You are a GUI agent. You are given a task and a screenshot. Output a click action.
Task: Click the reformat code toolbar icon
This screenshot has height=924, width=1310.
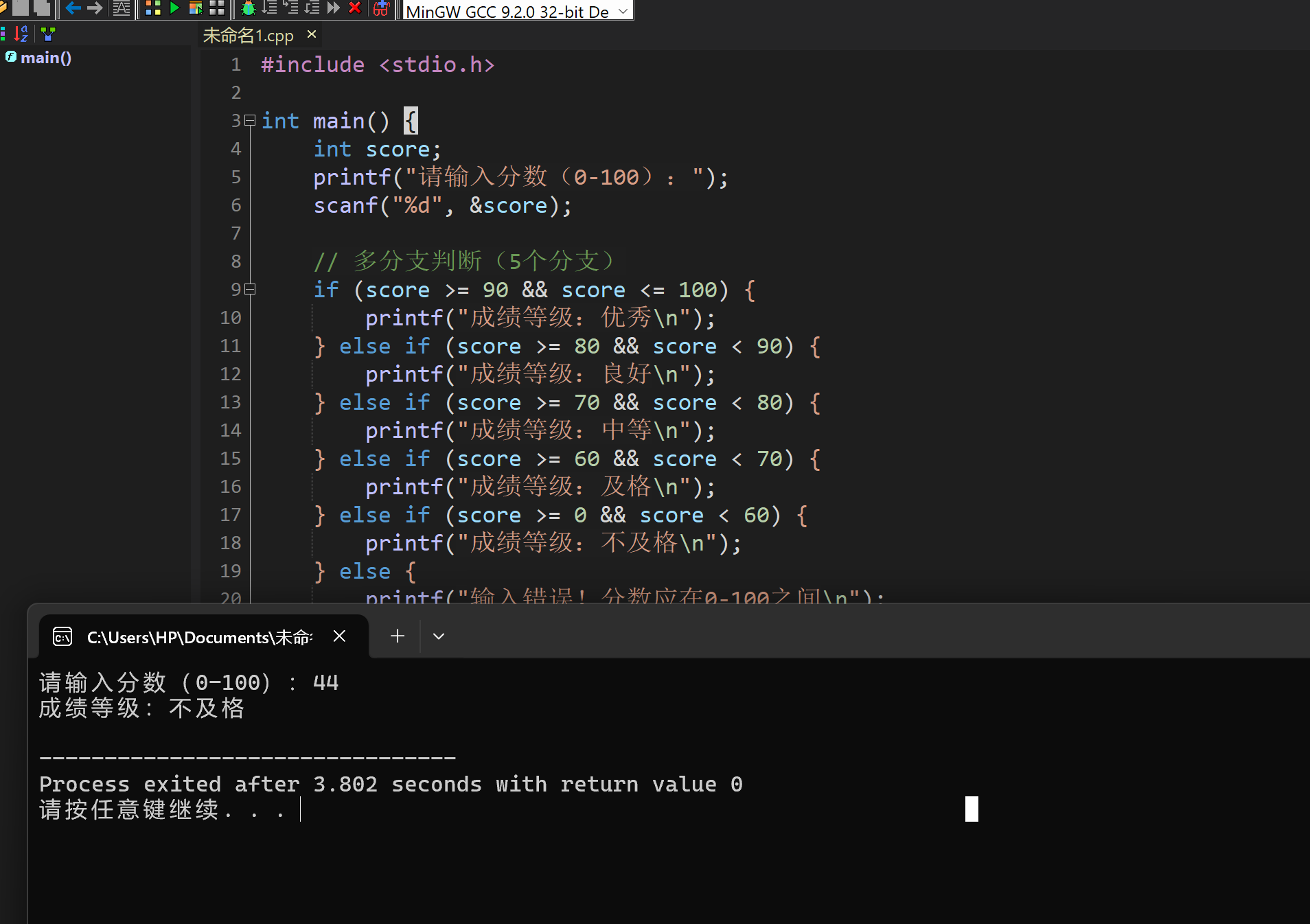(x=122, y=8)
